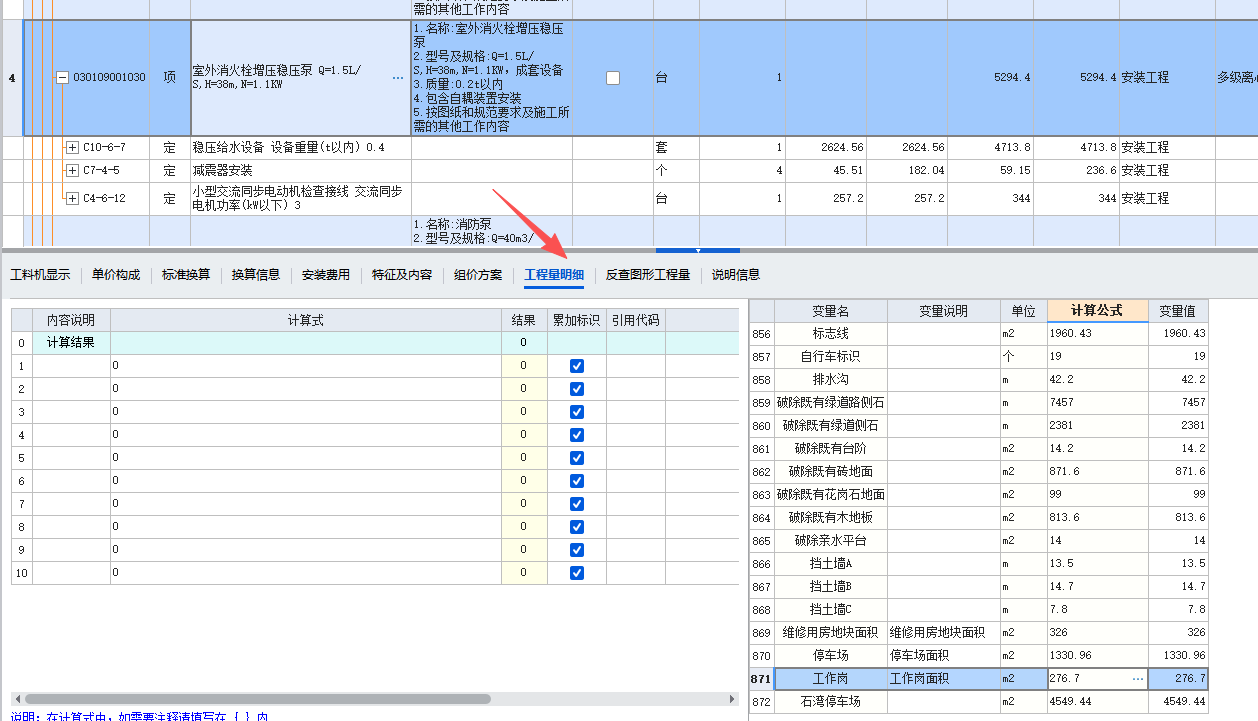Select variable row 挡土墙C

[x=978, y=610]
